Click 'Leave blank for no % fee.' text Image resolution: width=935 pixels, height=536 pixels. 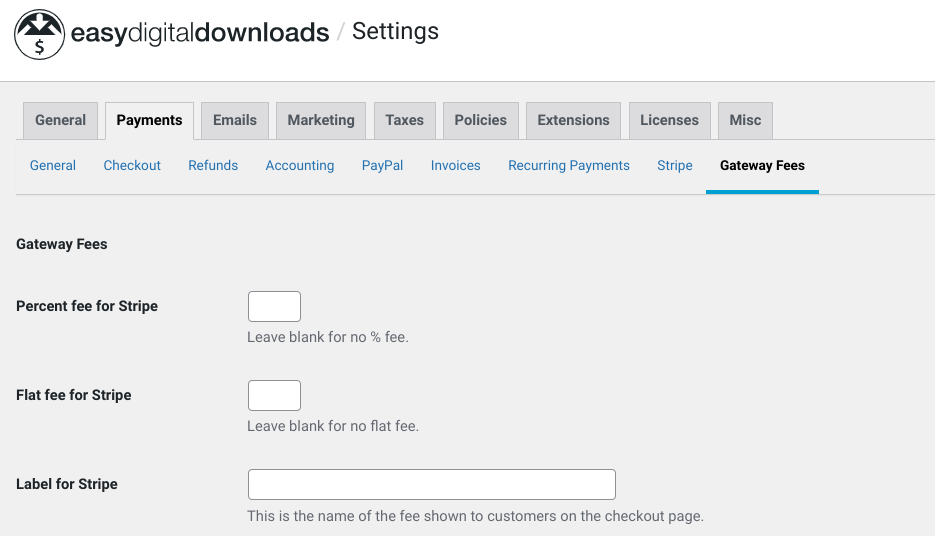(x=328, y=337)
